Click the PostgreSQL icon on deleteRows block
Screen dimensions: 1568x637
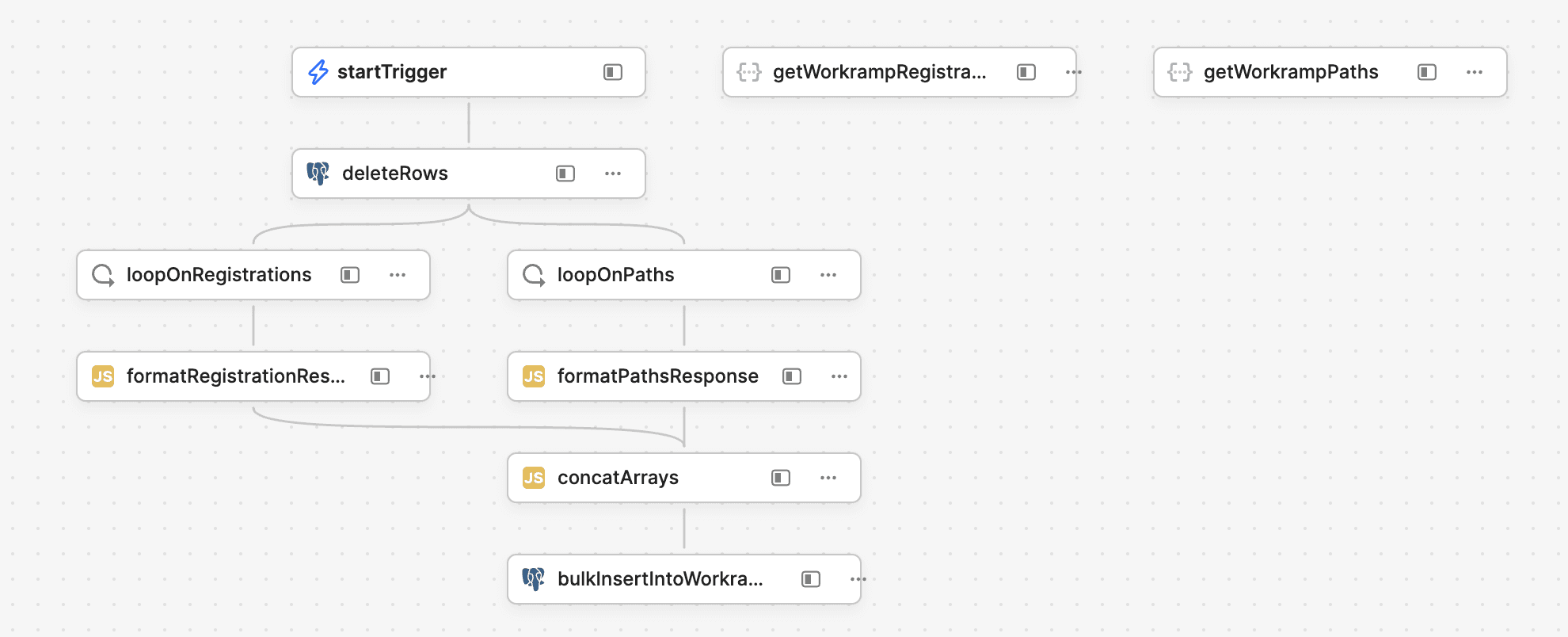[x=318, y=174]
